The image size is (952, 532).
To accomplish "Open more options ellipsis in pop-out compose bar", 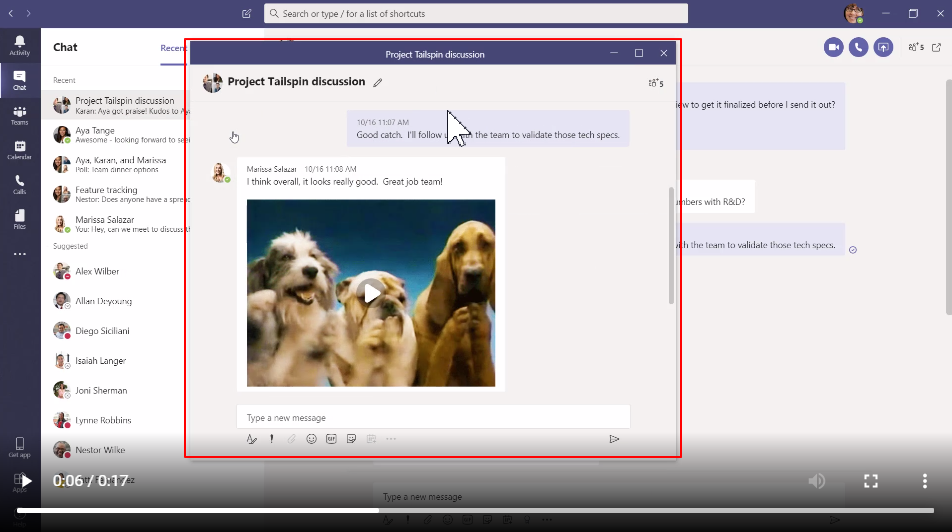I will point(391,439).
